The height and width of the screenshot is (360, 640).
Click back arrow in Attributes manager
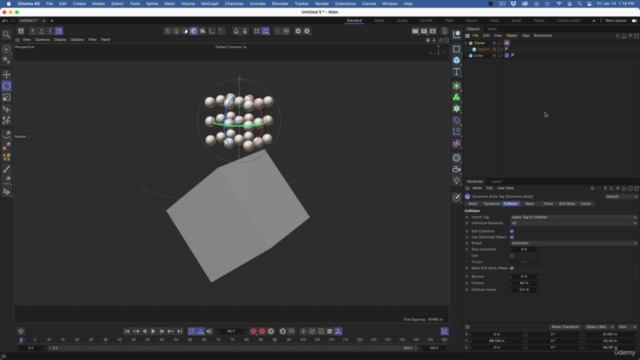593,189
